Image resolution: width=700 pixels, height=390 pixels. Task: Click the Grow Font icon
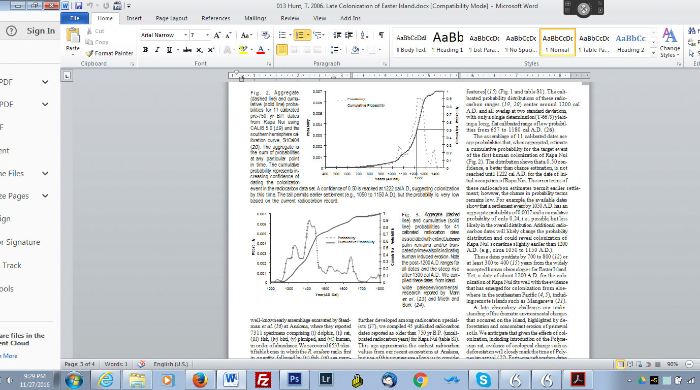tap(217, 35)
